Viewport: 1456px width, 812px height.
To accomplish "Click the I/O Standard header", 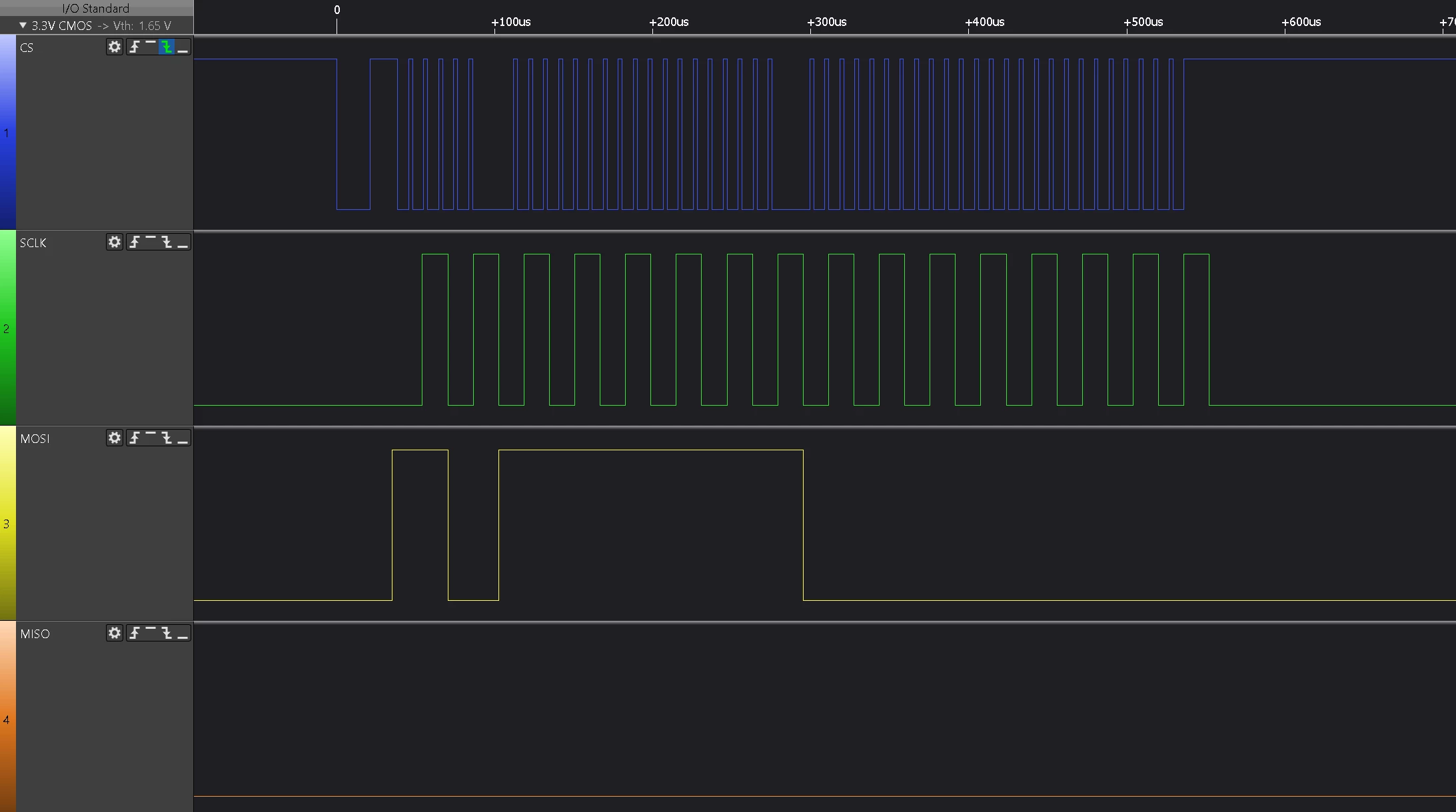I will pos(97,8).
